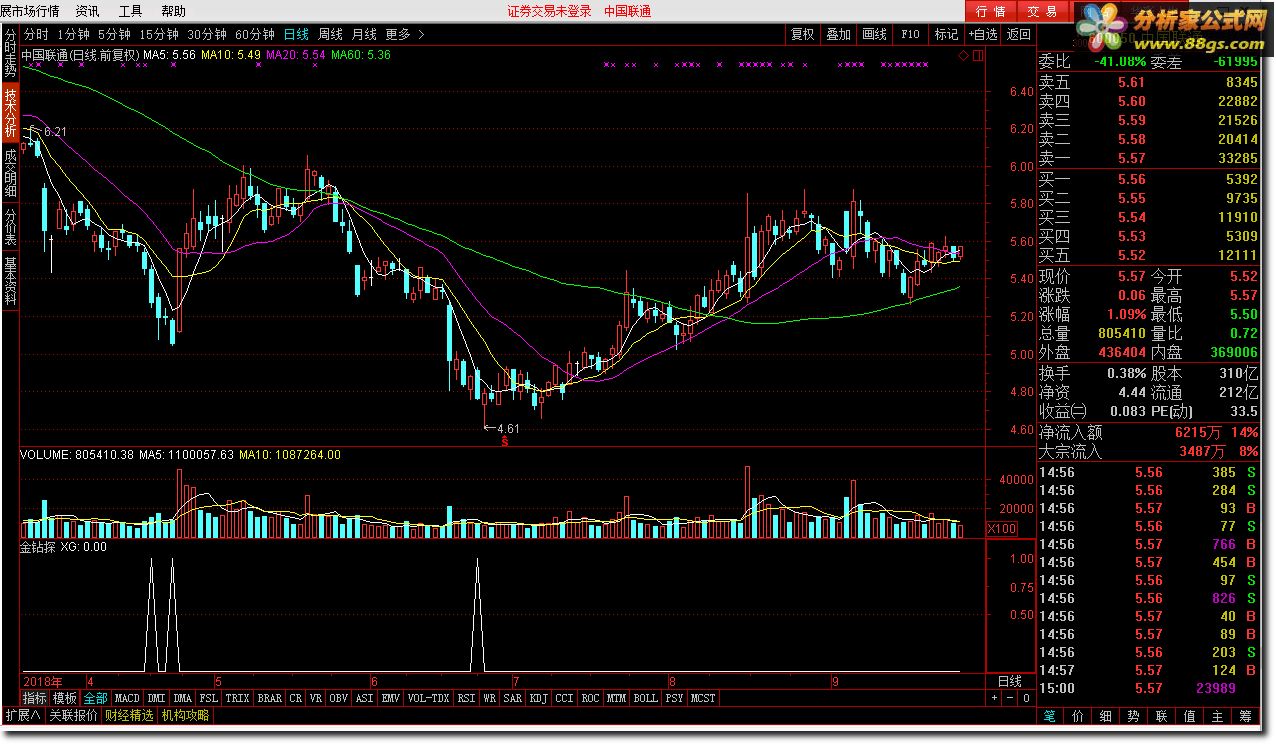
Task: Select the 周线 weekly period
Action: 330,34
